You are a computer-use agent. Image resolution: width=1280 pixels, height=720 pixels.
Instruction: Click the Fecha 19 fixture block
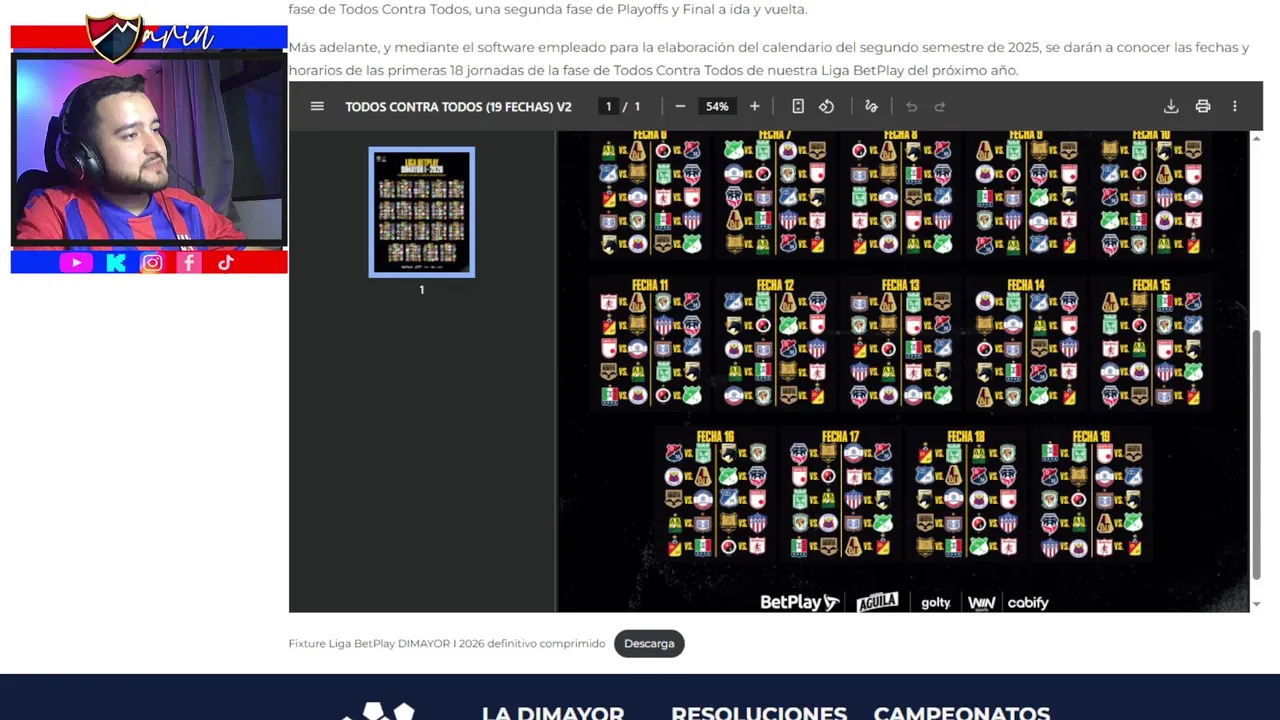1091,493
